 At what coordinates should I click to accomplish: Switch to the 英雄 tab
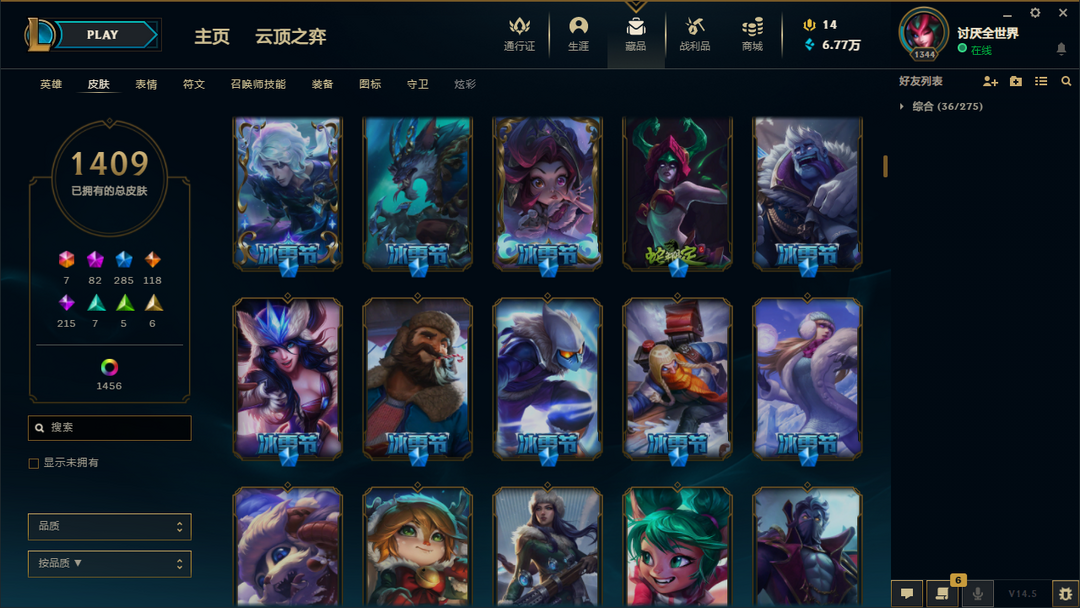pyautogui.click(x=51, y=84)
